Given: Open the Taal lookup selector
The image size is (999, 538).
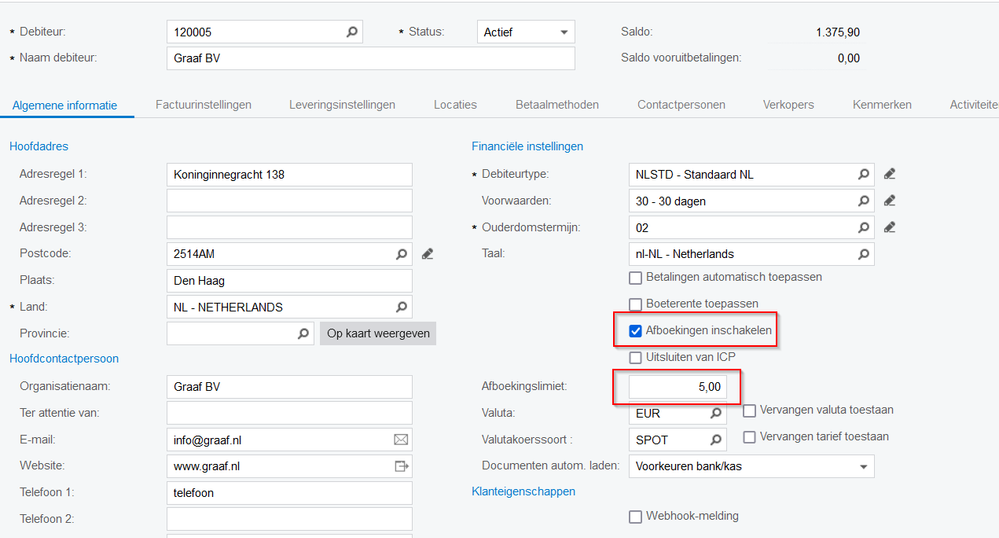Looking at the screenshot, I should point(863,254).
